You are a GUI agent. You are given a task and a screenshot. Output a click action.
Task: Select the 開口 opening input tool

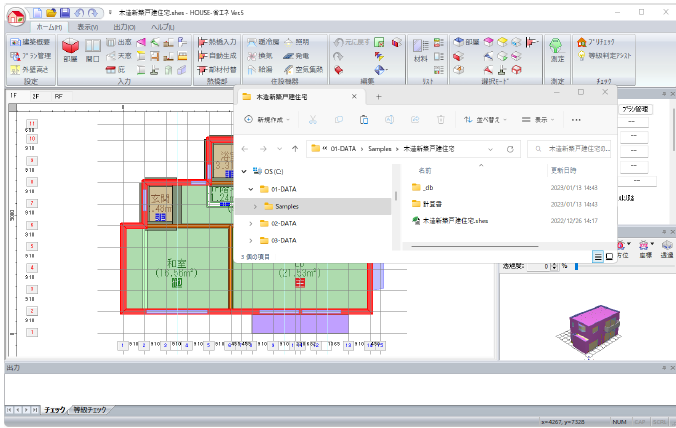tap(92, 50)
